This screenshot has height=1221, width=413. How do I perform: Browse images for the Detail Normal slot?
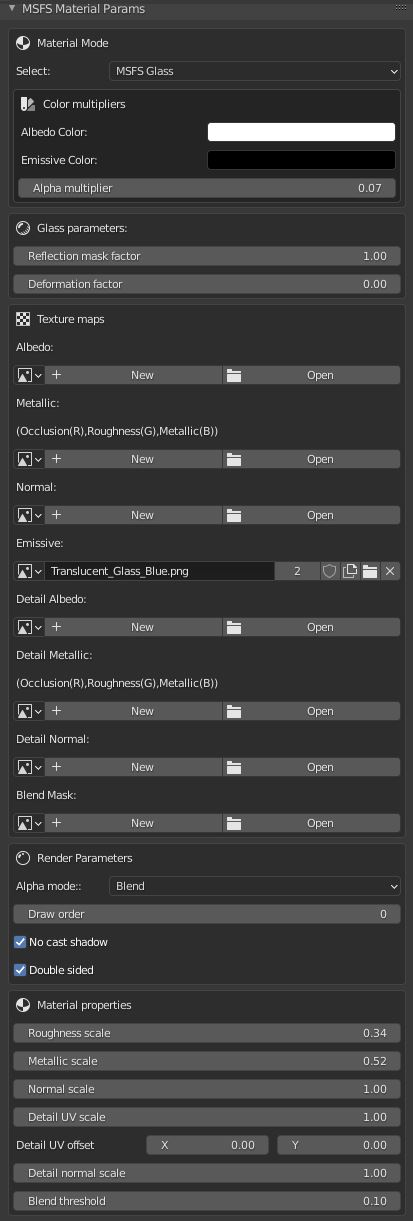pyautogui.click(x=29, y=767)
